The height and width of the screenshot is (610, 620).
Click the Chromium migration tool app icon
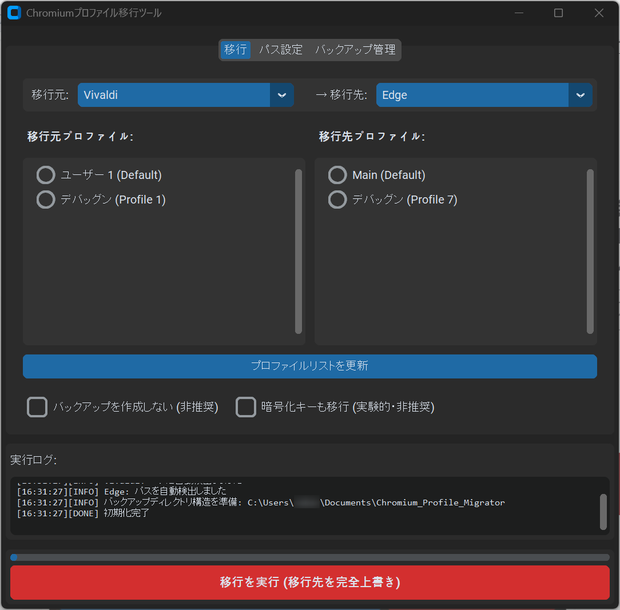[x=14, y=13]
